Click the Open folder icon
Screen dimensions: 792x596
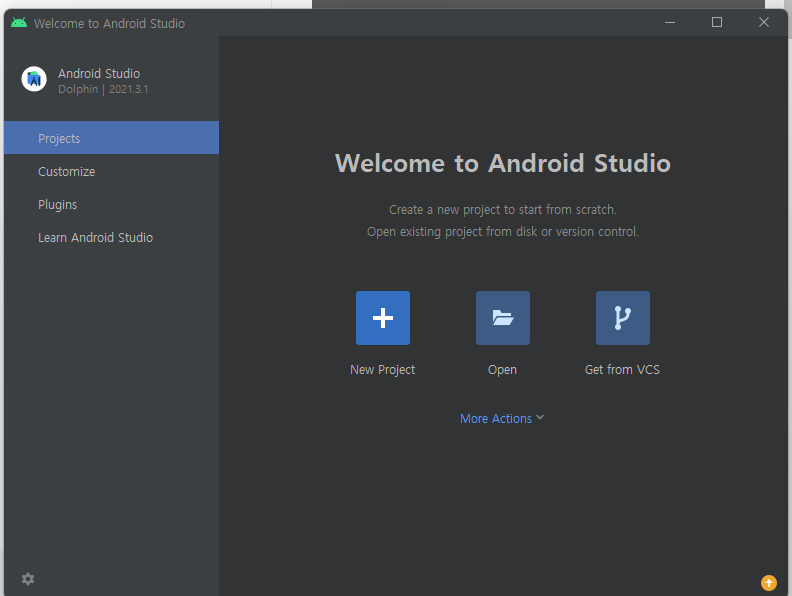(503, 318)
